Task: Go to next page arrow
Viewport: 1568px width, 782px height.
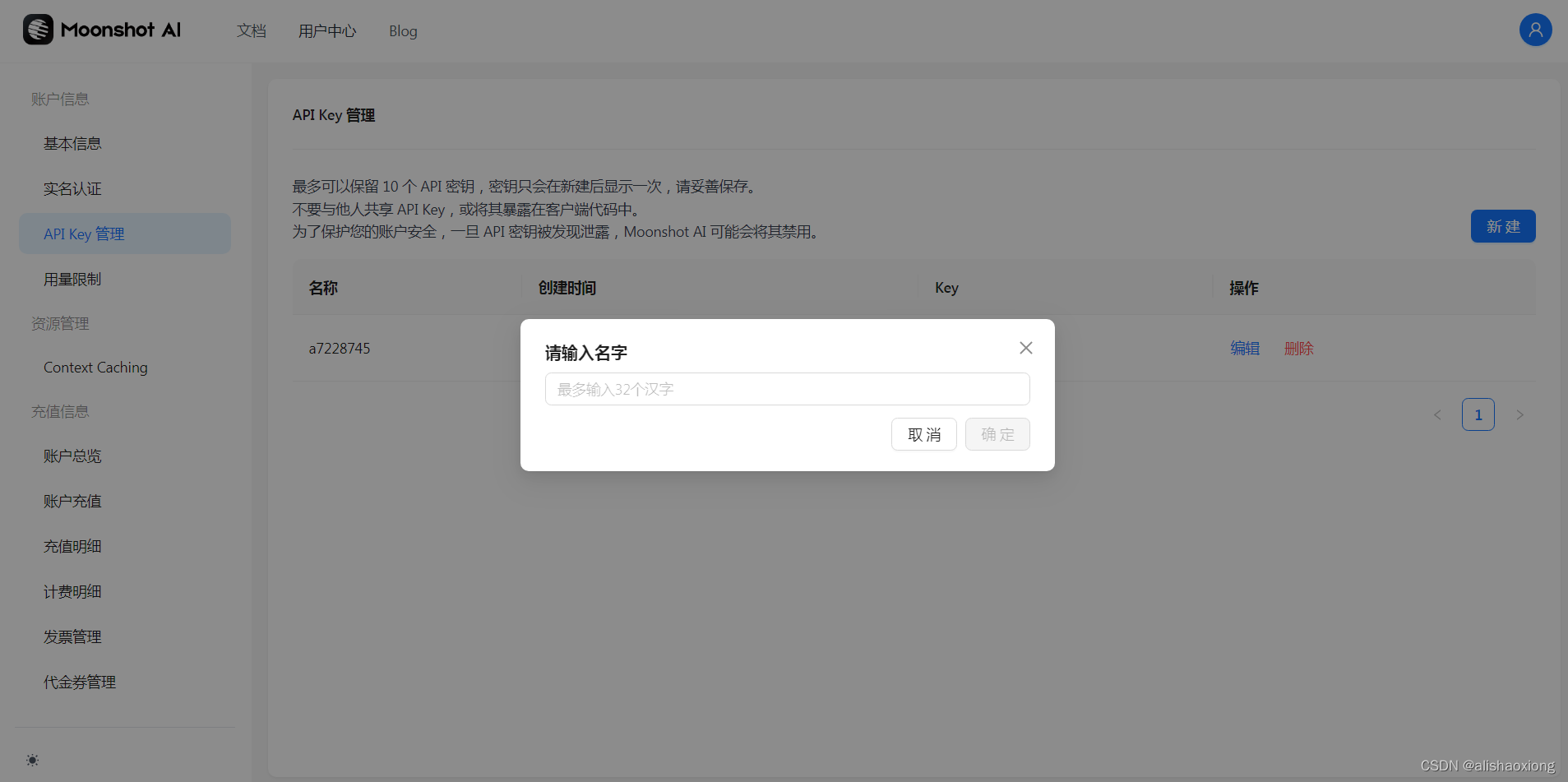Action: (1519, 414)
